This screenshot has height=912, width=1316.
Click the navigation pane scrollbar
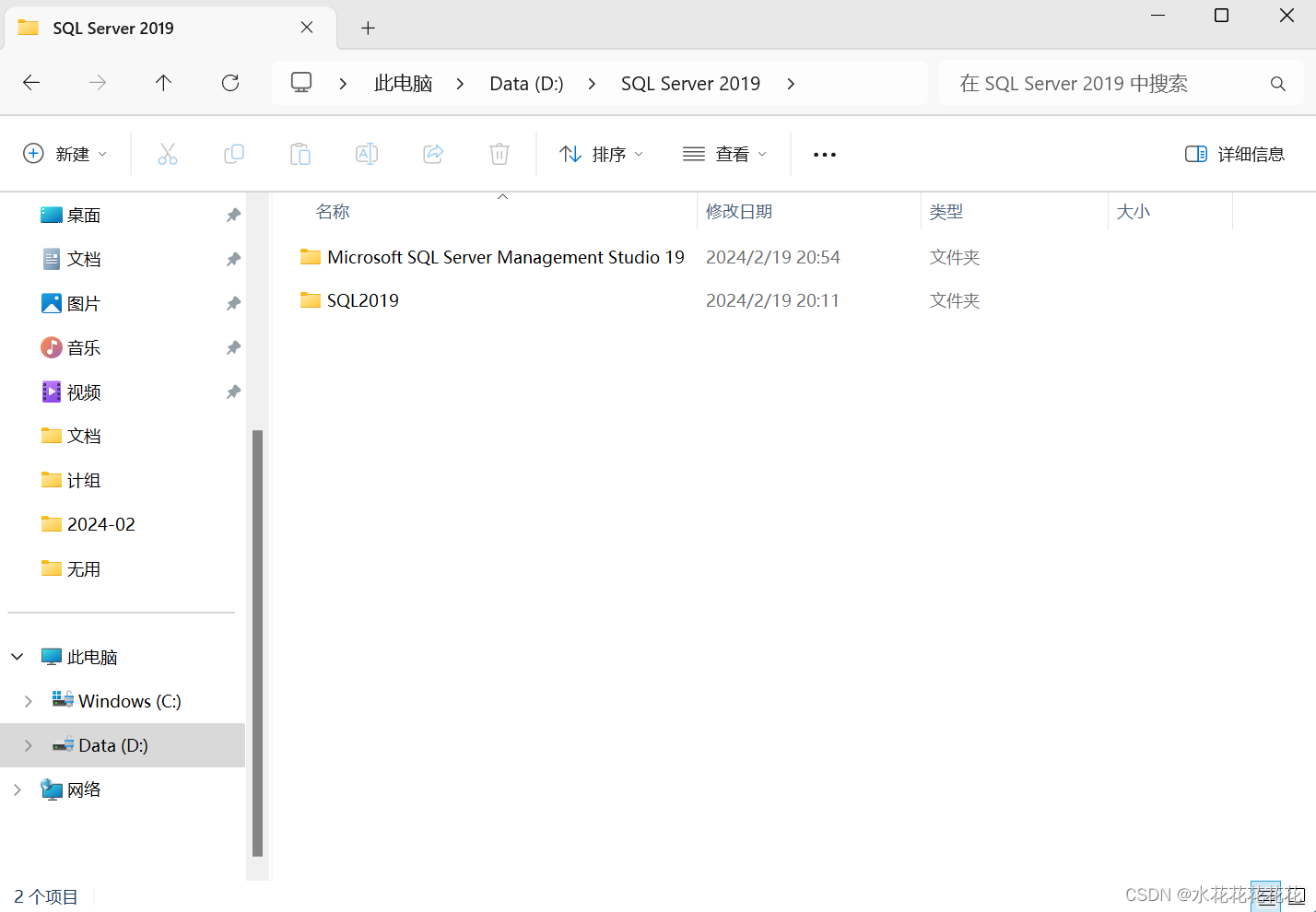258,643
